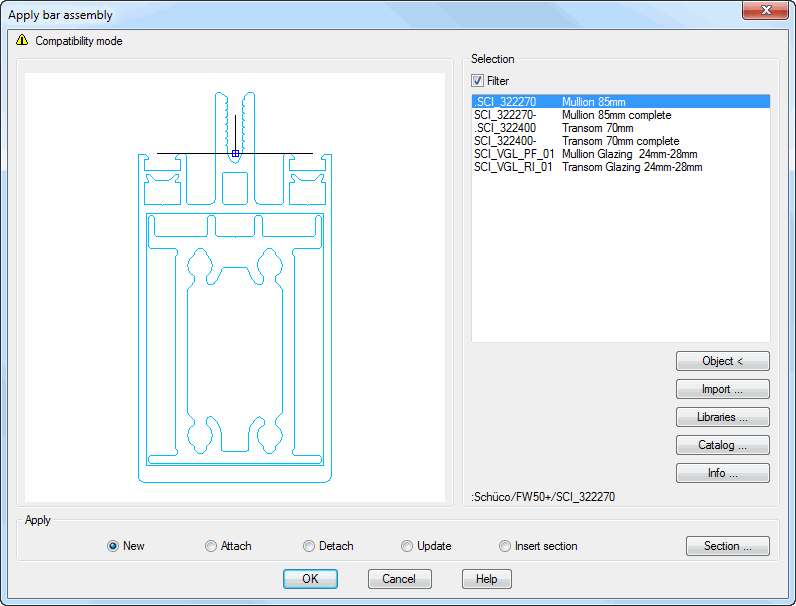Select the New radio option
This screenshot has width=796, height=606.
click(113, 546)
